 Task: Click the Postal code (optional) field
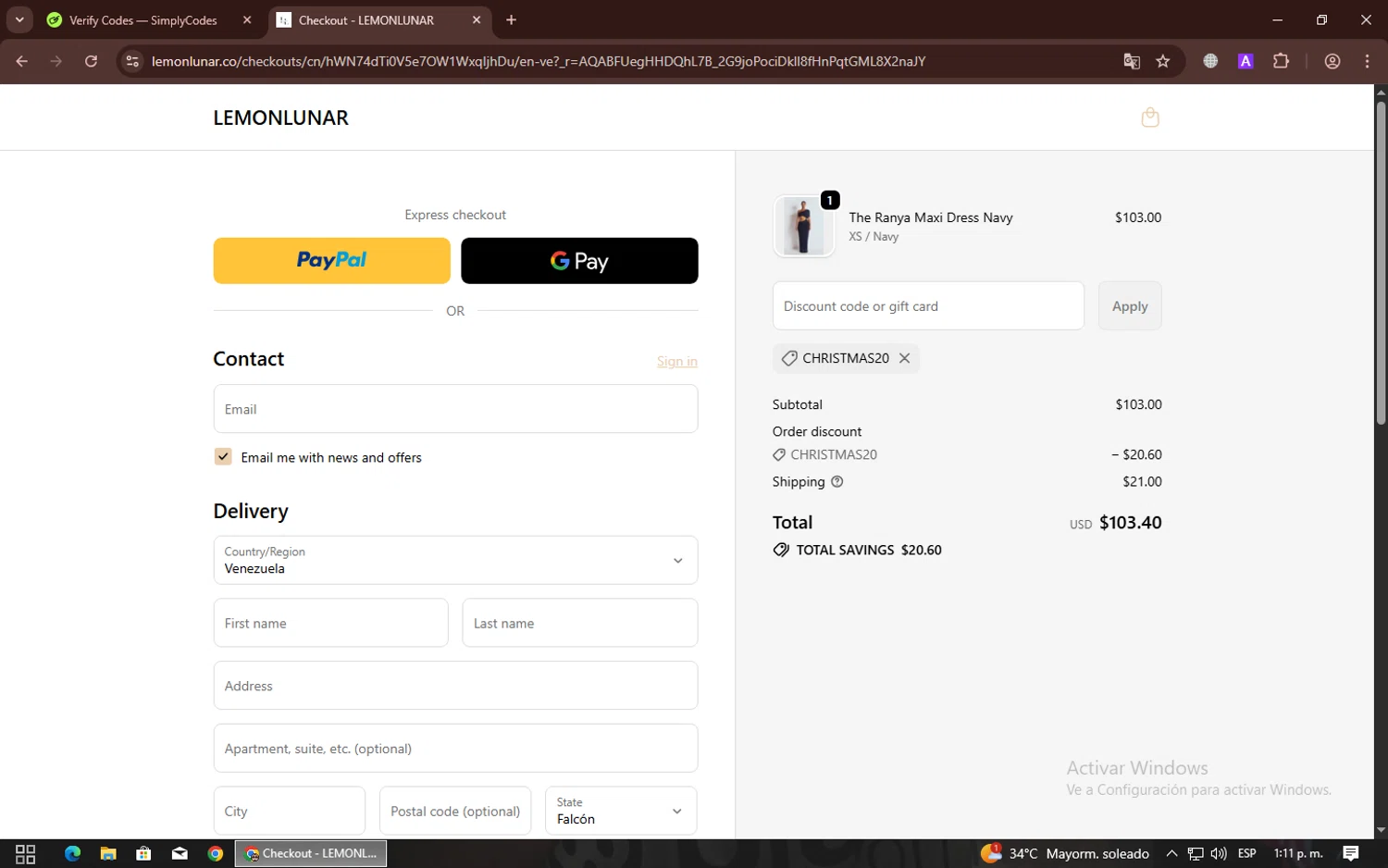point(455,811)
